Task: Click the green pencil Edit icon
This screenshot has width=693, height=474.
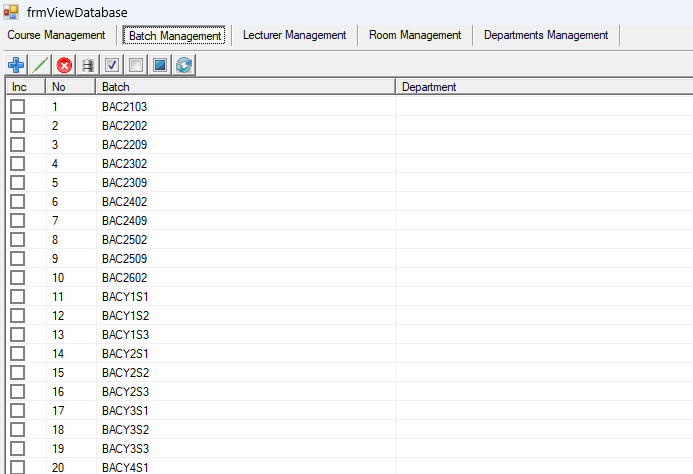Action: click(40, 65)
